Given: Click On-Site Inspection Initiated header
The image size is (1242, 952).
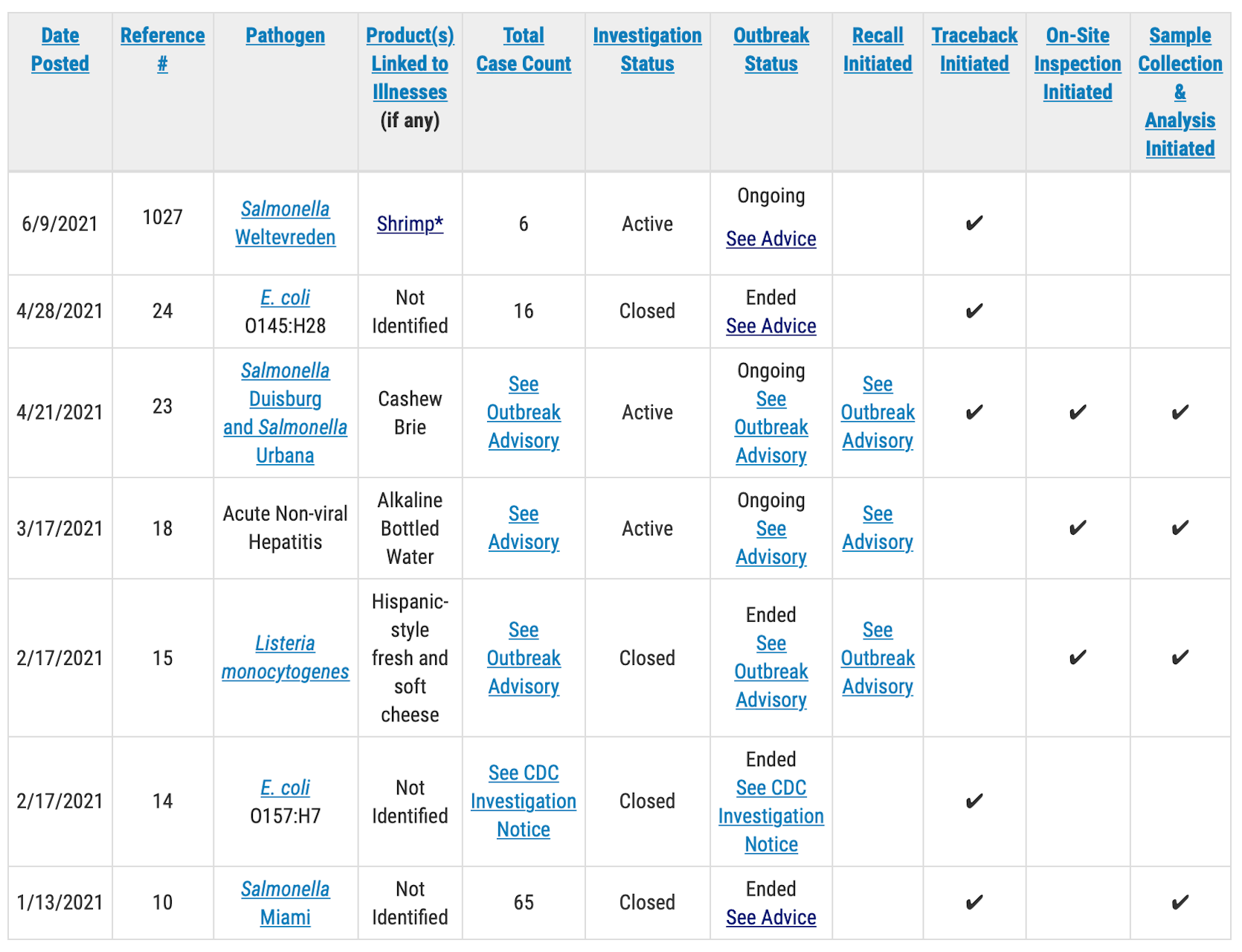Looking at the screenshot, I should coord(1078,64).
